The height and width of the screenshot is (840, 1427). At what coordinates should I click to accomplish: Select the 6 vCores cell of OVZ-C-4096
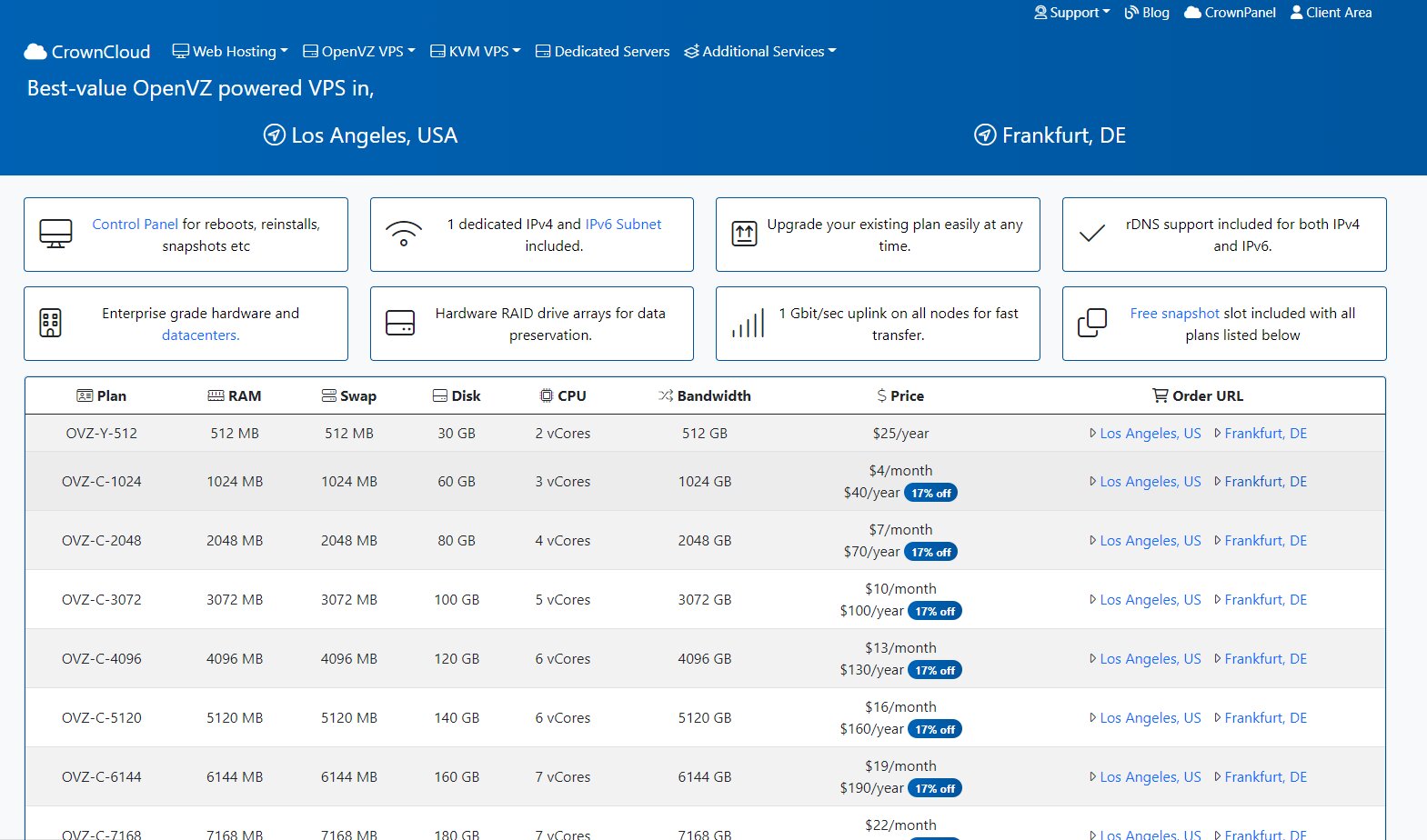[563, 659]
